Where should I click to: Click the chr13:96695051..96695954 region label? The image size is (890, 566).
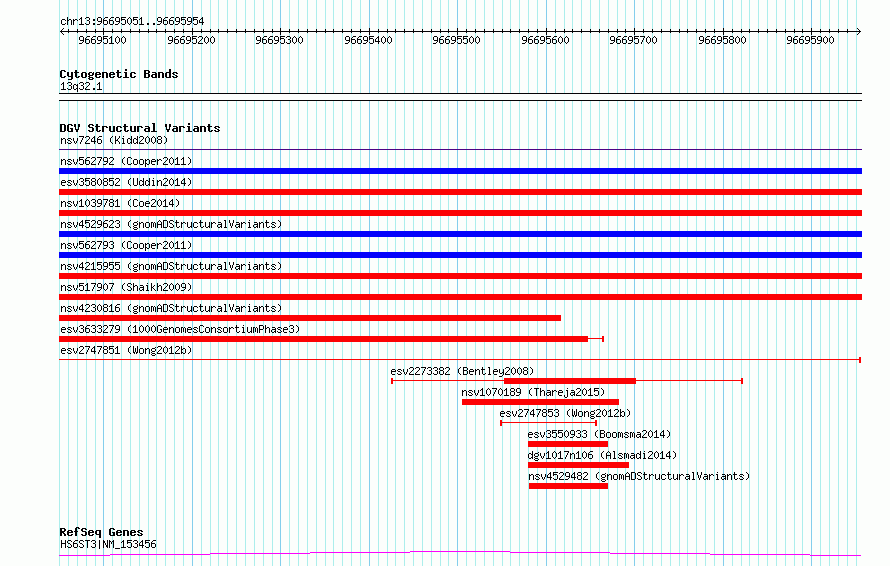(132, 21)
